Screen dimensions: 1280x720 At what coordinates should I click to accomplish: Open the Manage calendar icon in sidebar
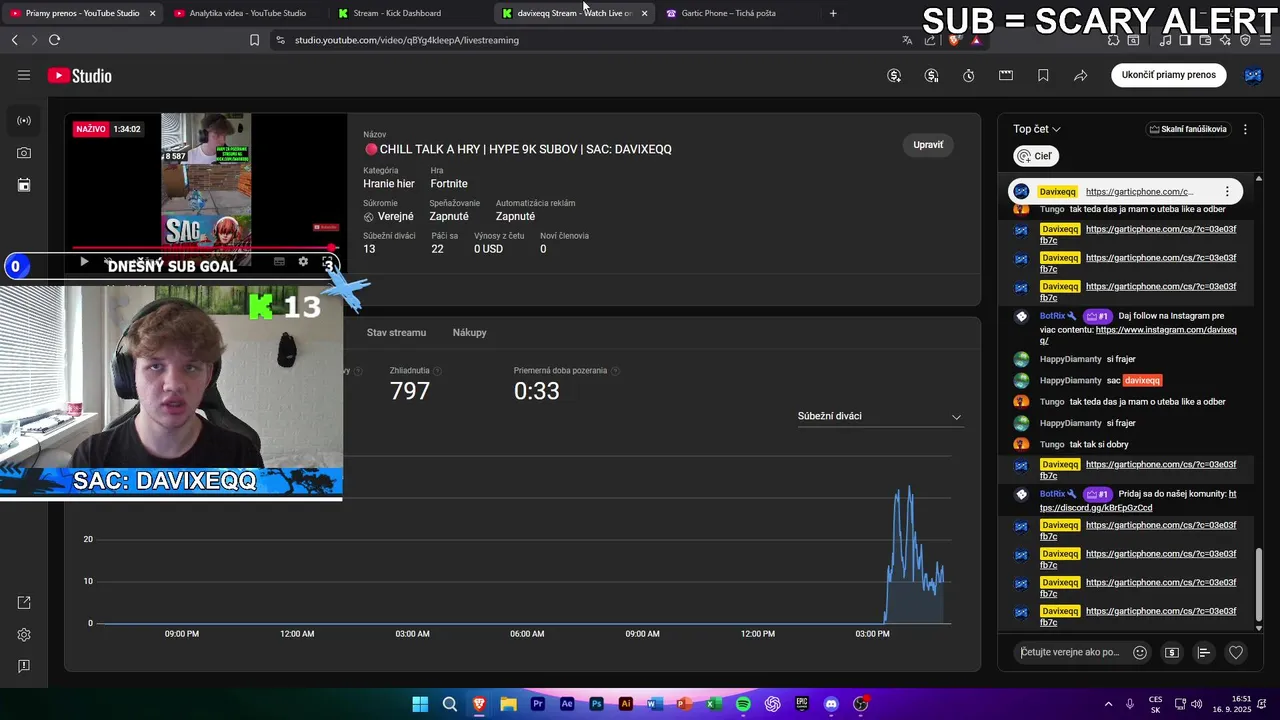pos(24,185)
